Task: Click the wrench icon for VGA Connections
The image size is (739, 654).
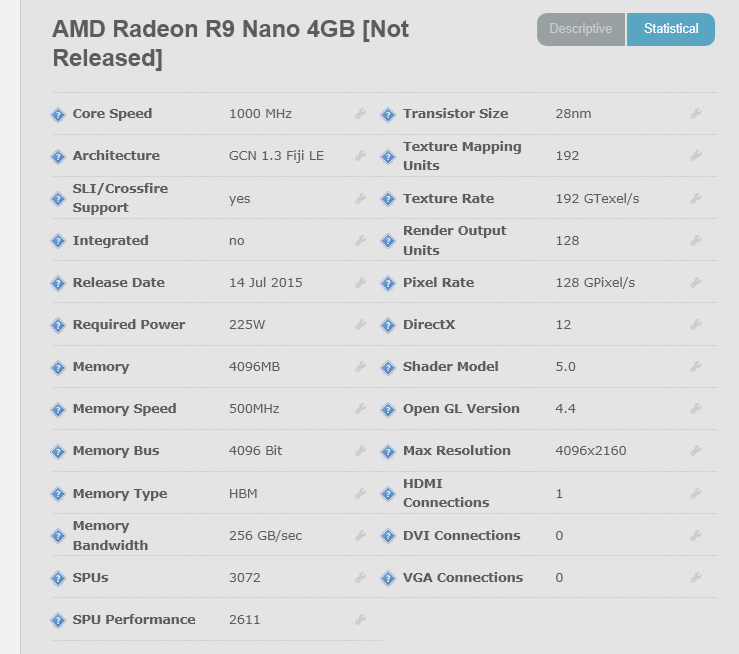Action: coord(696,578)
